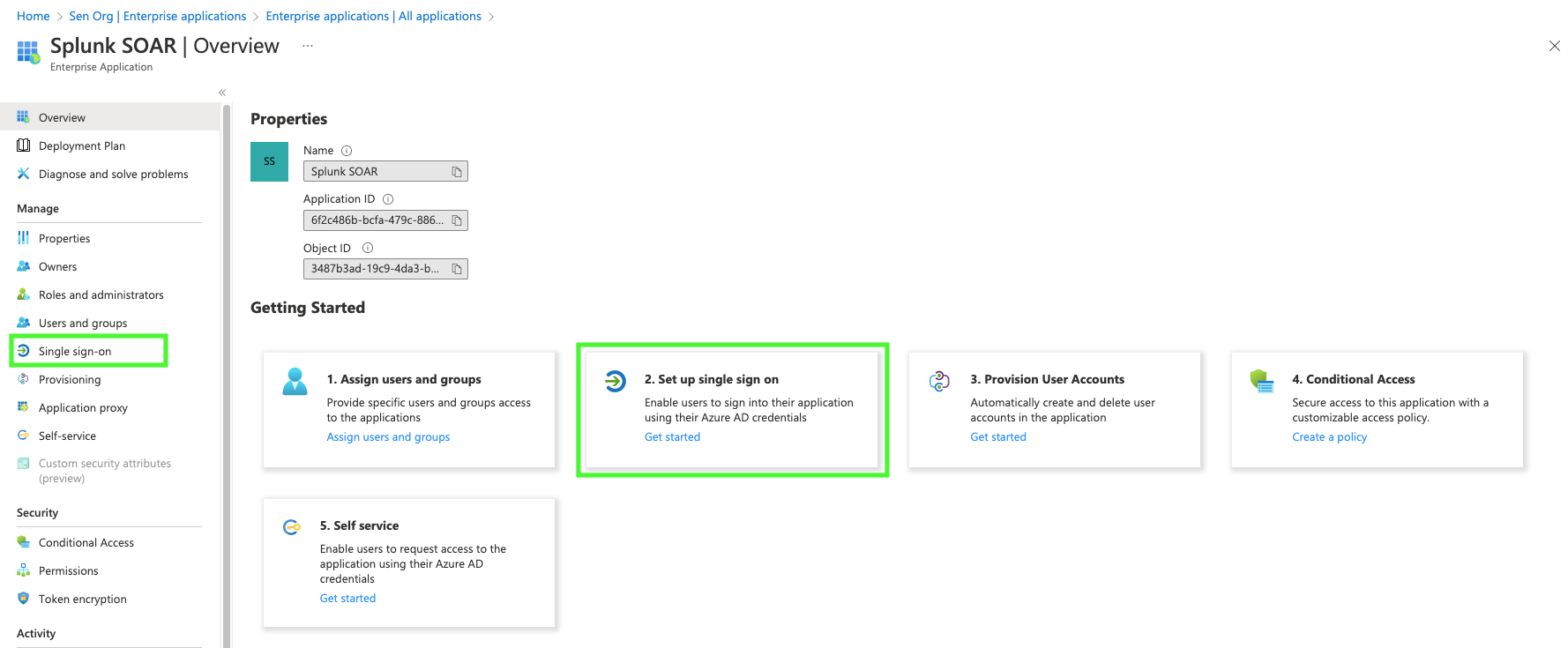The image size is (1568, 648).
Task: Show info tooltip for Object ID
Action: click(368, 249)
